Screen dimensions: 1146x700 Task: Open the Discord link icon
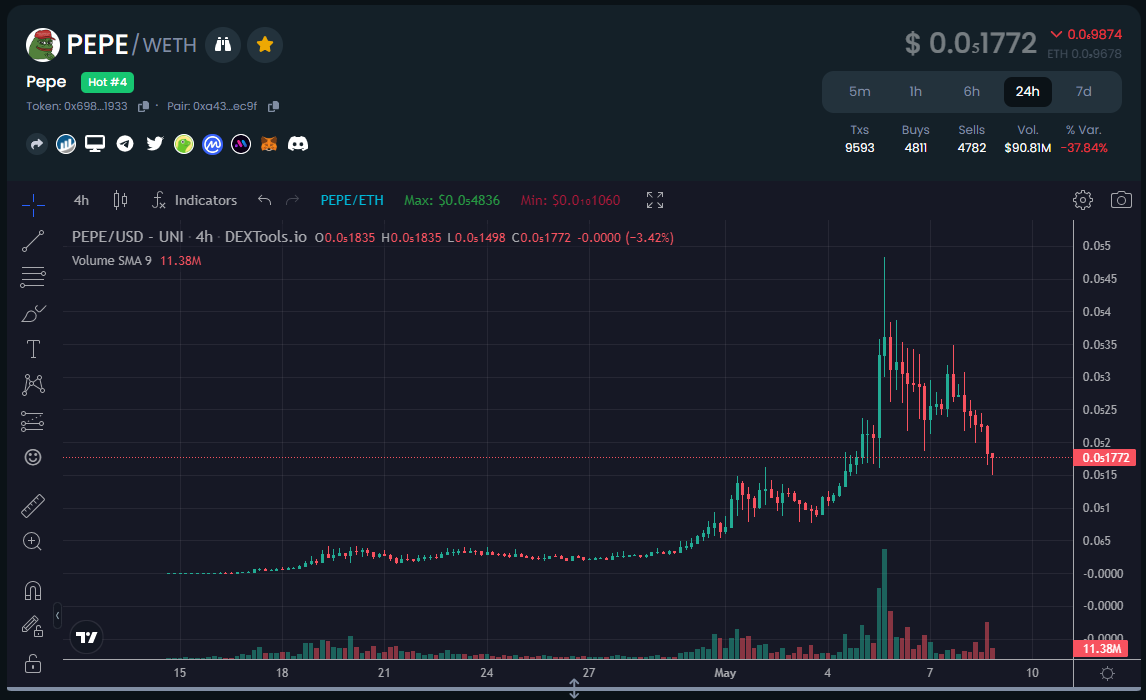[297, 144]
